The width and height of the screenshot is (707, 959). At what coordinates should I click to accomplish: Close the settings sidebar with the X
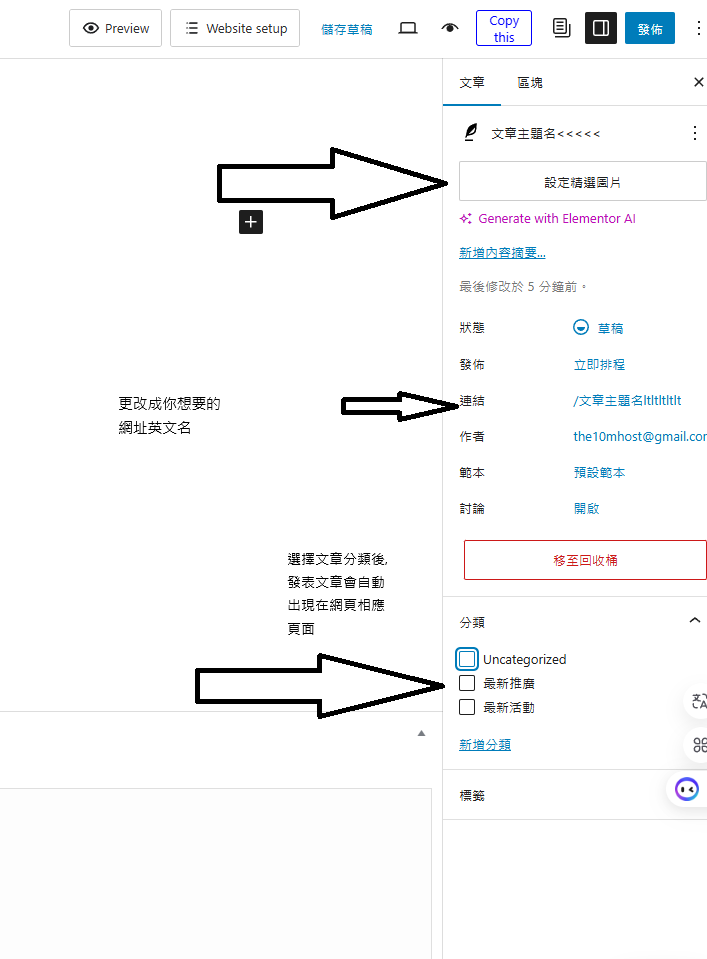coord(698,82)
